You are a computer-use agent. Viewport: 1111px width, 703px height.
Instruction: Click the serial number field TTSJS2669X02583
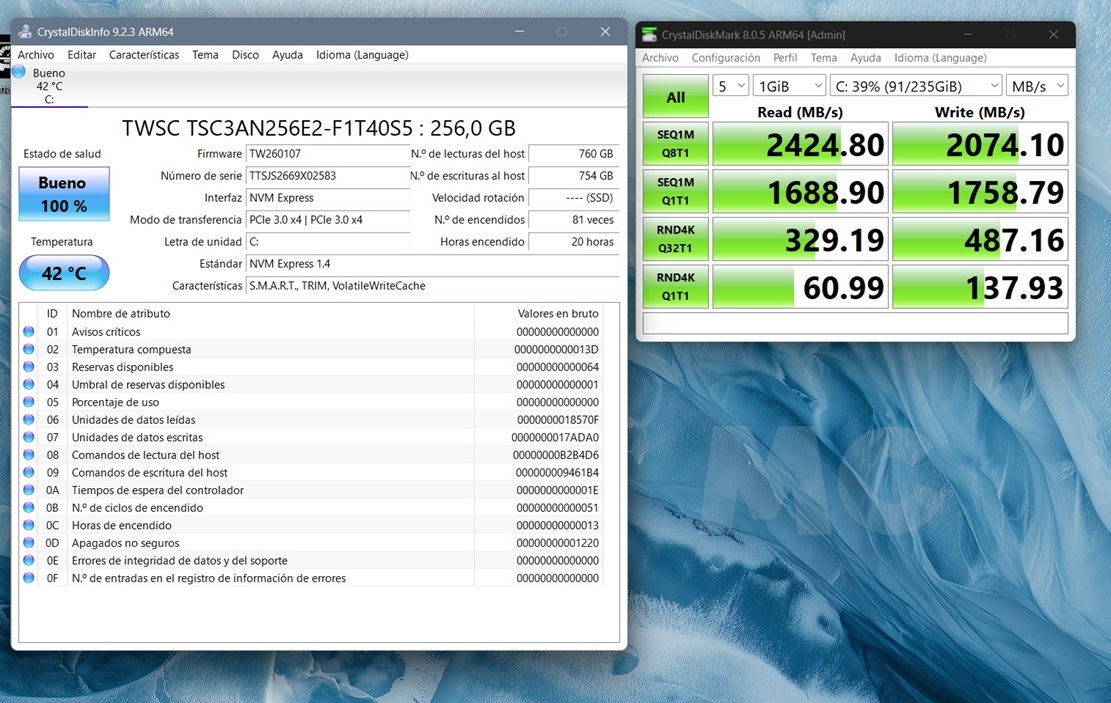pyautogui.click(x=327, y=176)
